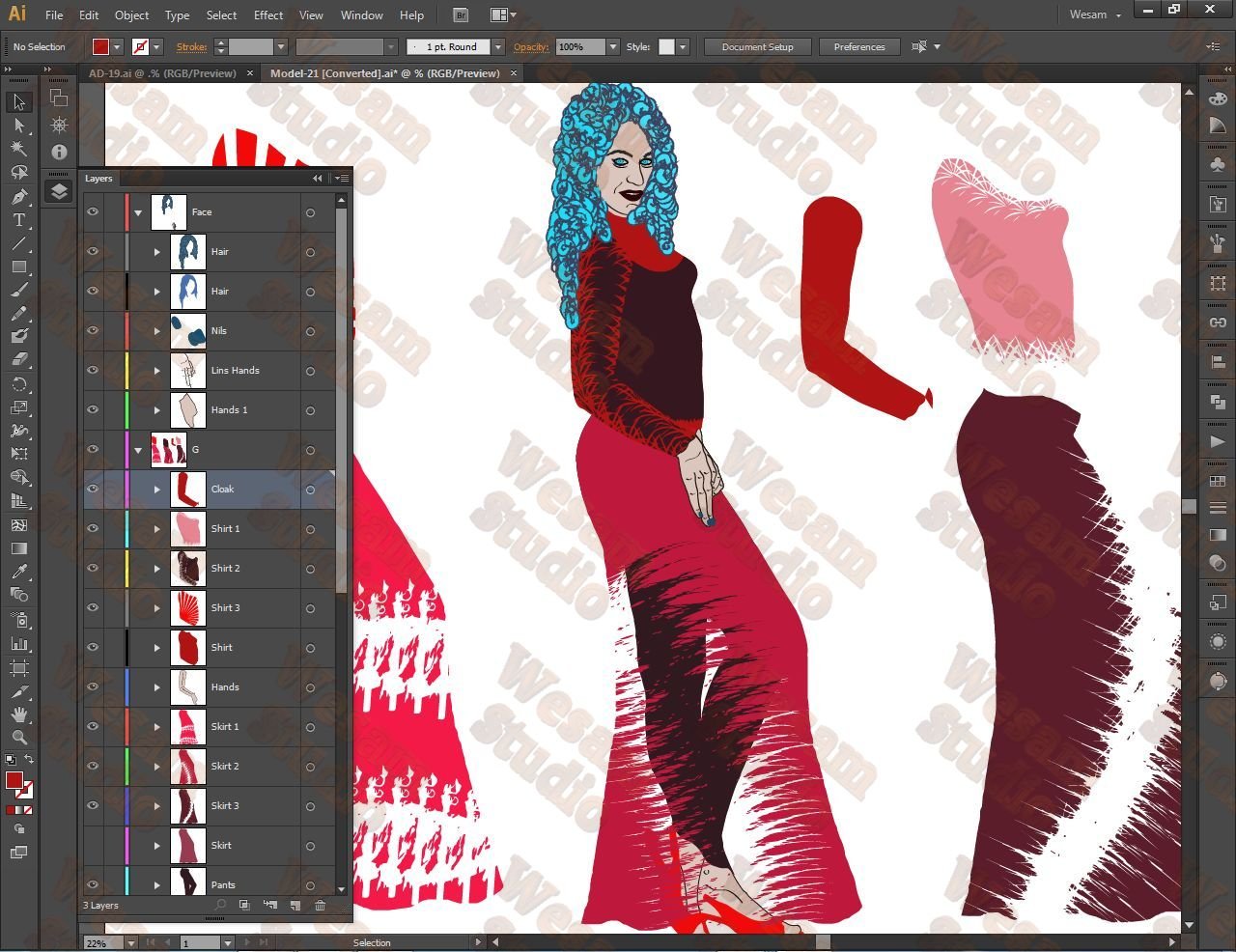Select the Artboard tool

(18, 667)
